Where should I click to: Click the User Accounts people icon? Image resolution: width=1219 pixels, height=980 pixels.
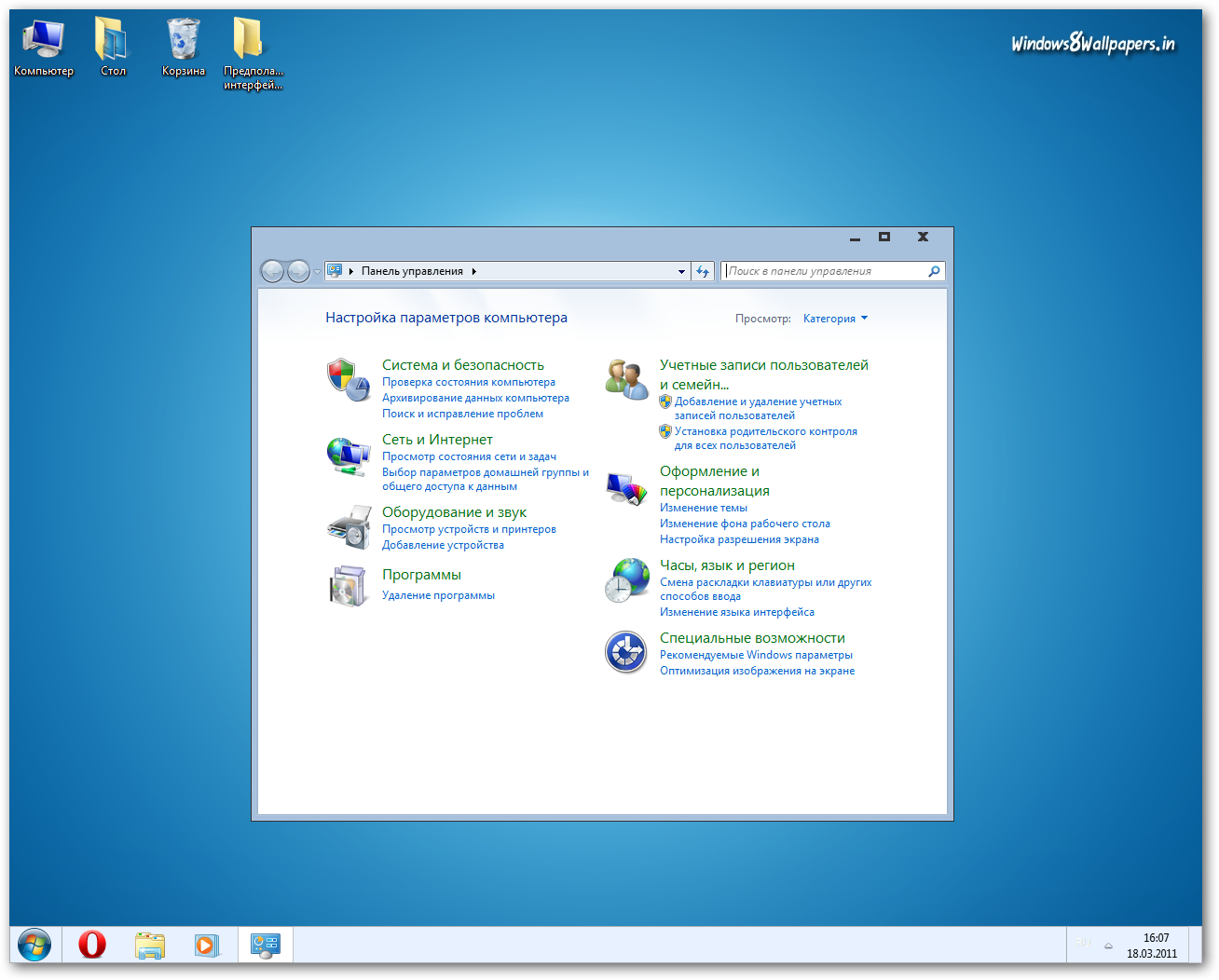tap(626, 380)
